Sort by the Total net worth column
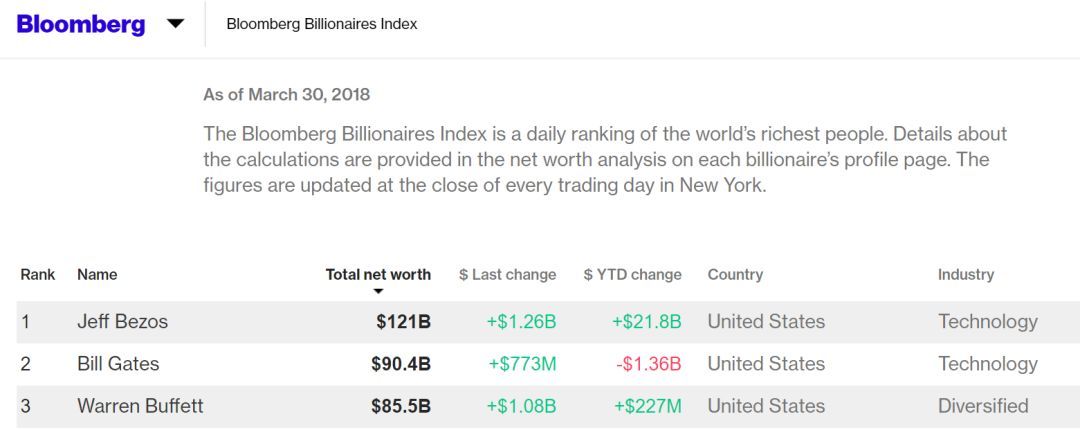 coord(378,274)
